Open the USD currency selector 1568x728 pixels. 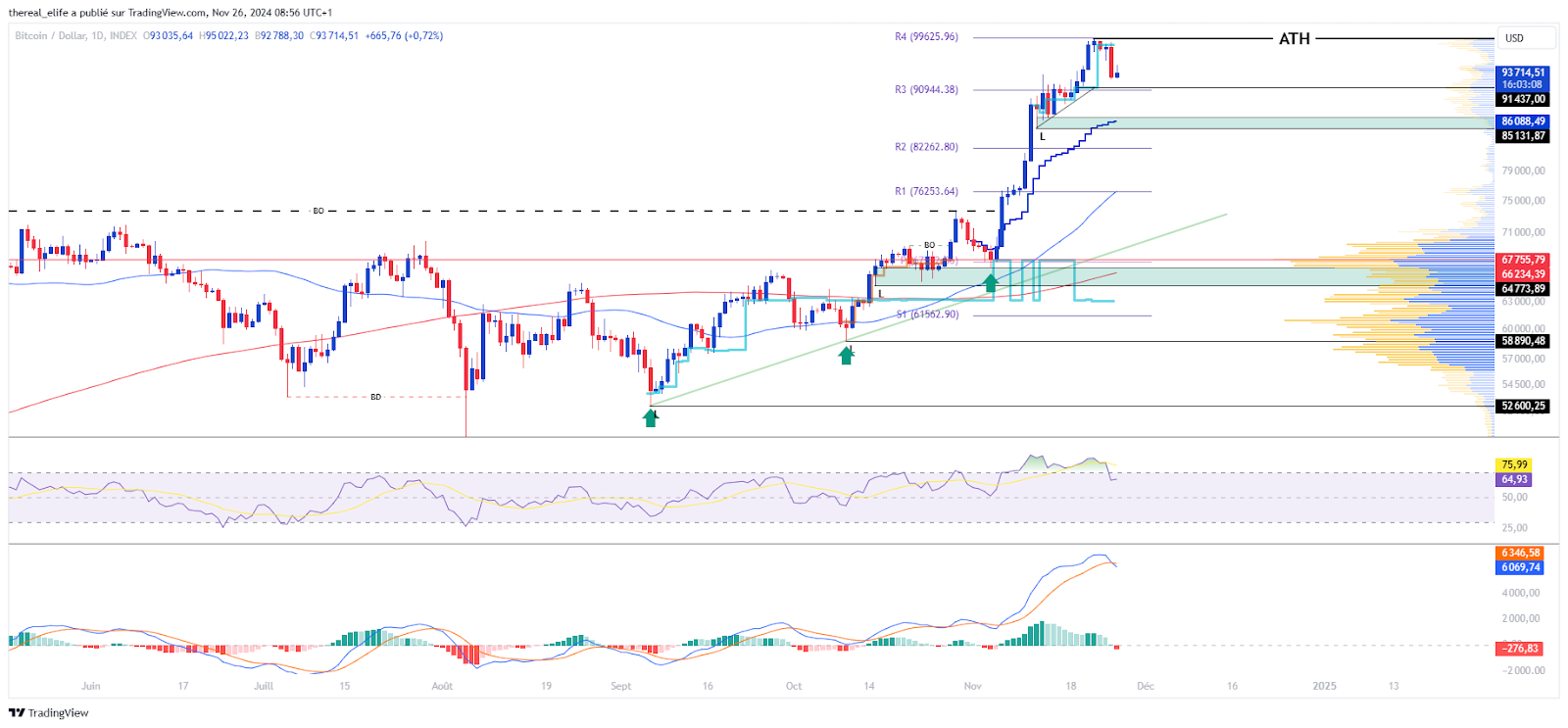pyautogui.click(x=1527, y=38)
